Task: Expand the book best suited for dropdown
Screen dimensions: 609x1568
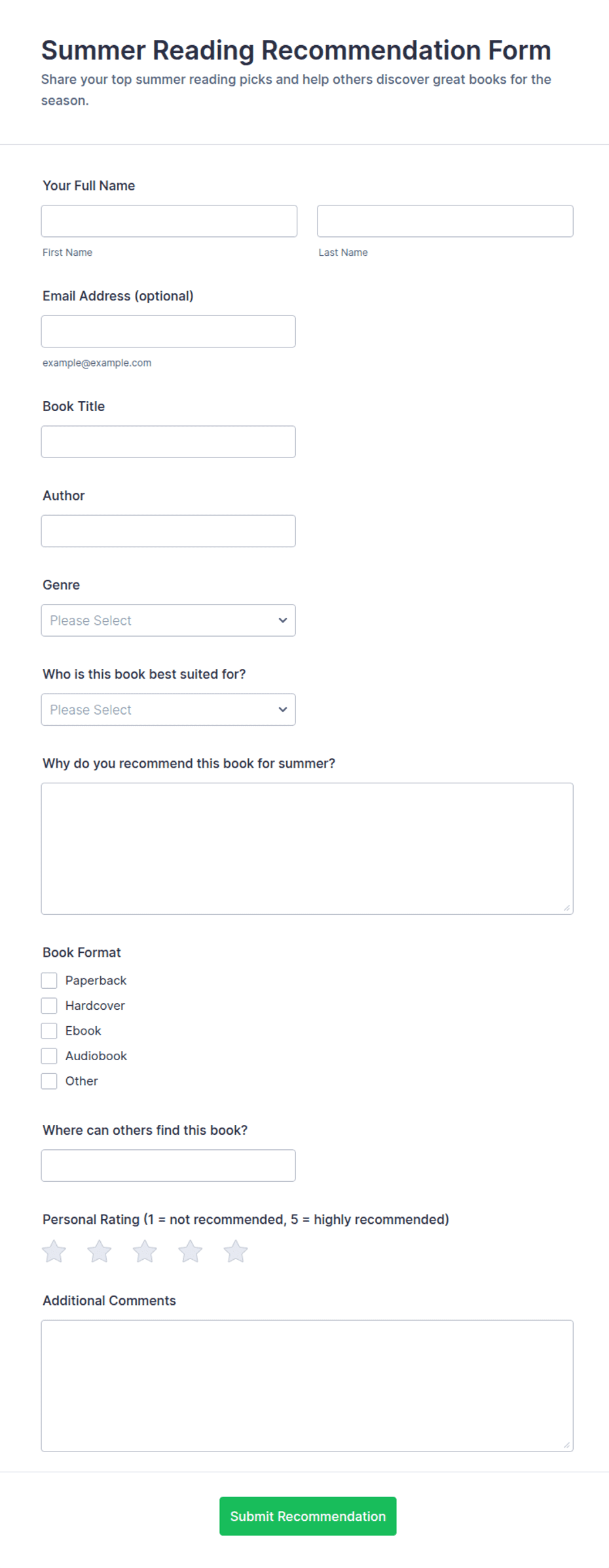Action: [x=168, y=709]
